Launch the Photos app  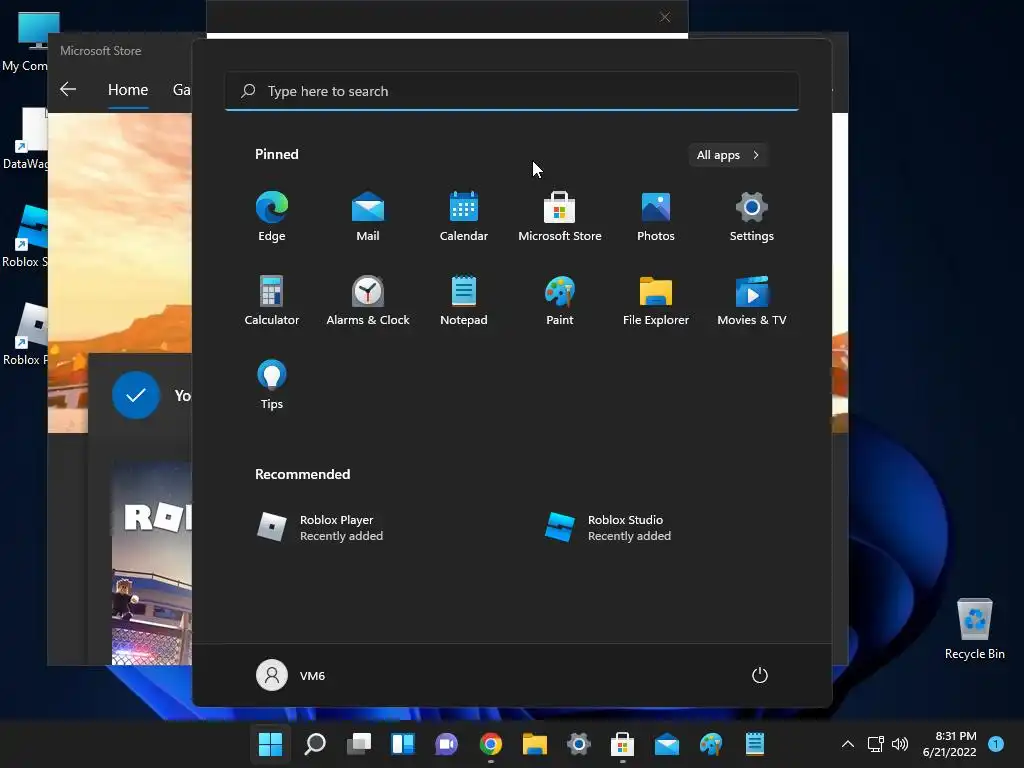click(x=656, y=217)
